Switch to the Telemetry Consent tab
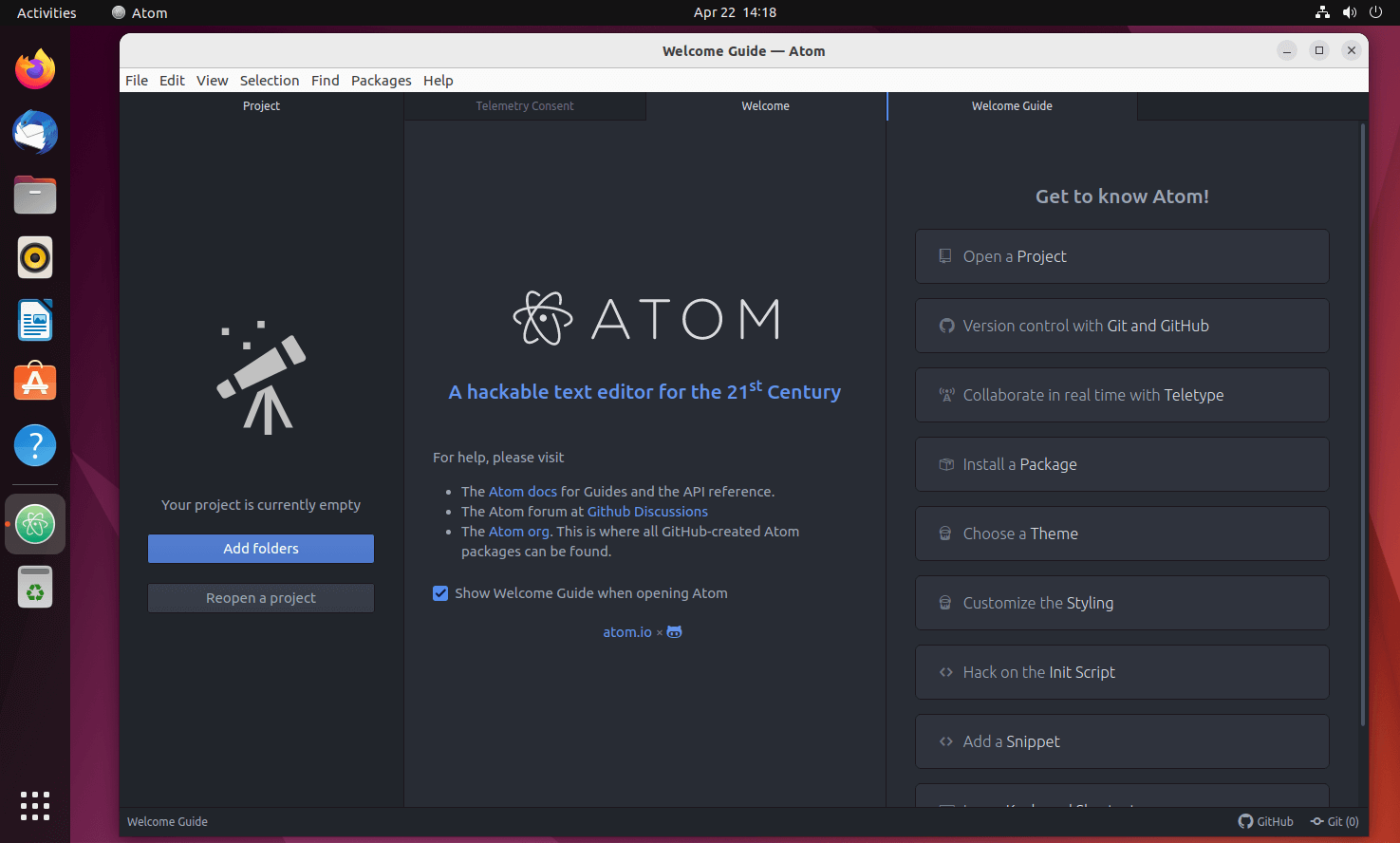Screen dimensions: 1400x843 point(525,105)
